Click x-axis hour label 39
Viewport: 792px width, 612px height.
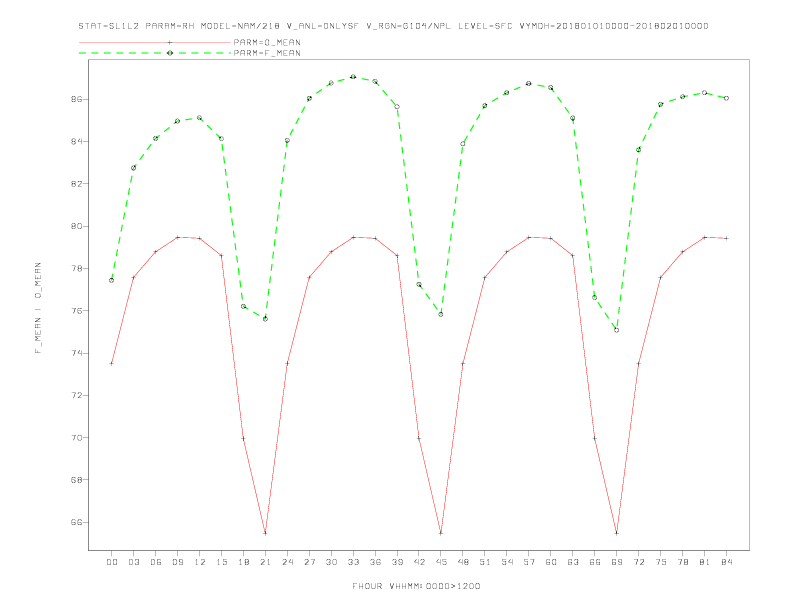[x=398, y=562]
